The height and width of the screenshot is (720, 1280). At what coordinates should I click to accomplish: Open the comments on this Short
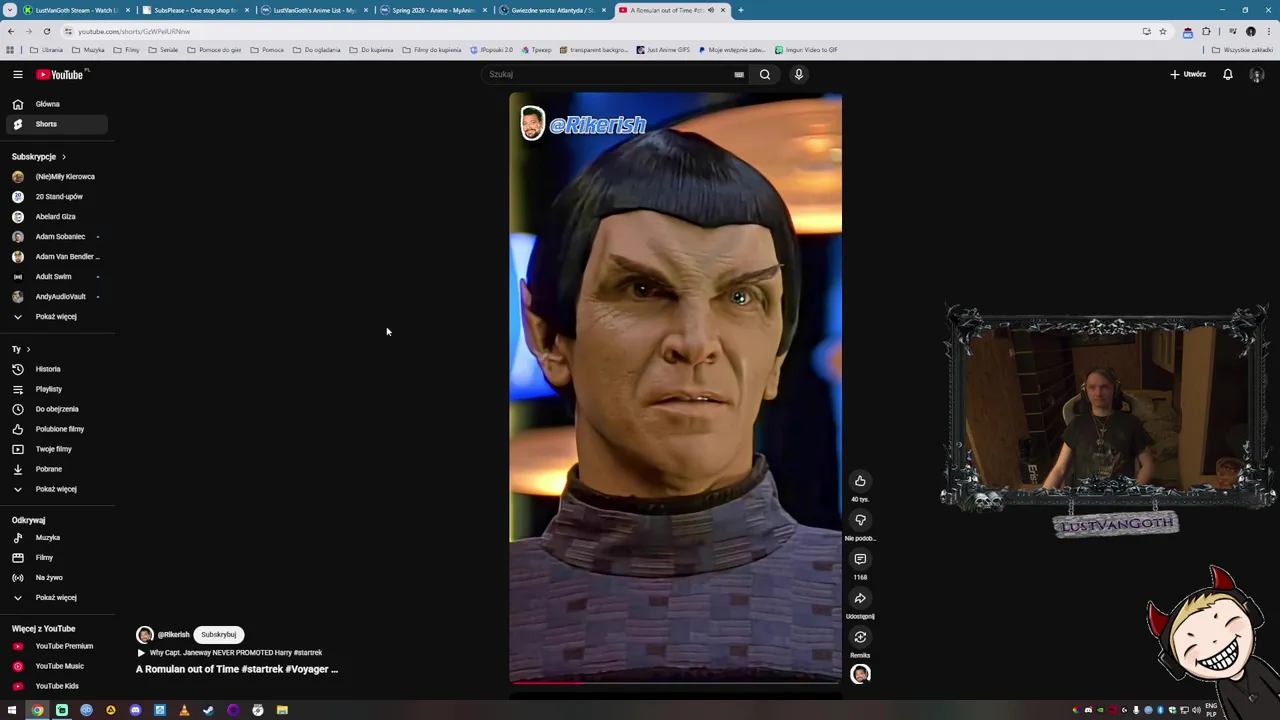coord(860,559)
